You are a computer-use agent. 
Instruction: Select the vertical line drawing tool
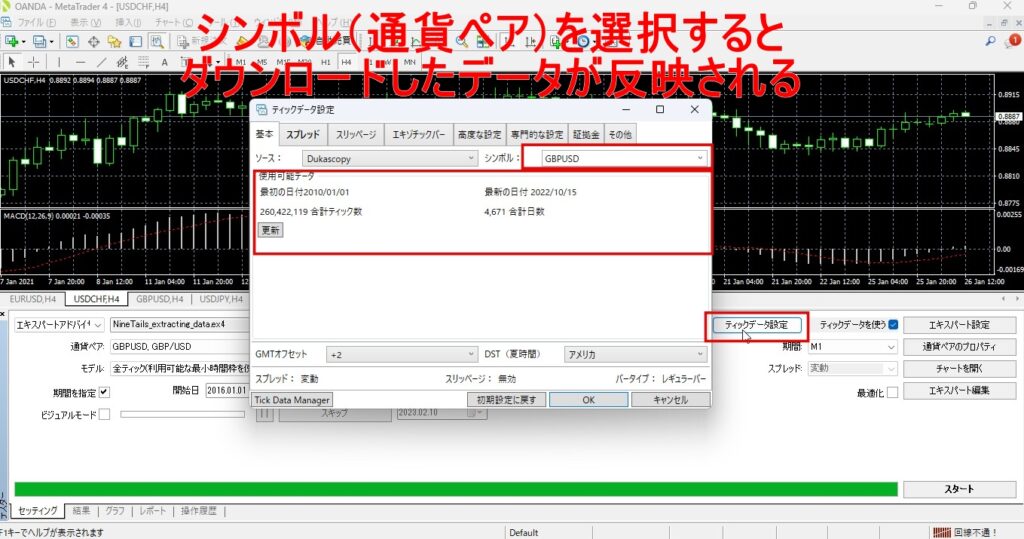[x=59, y=62]
